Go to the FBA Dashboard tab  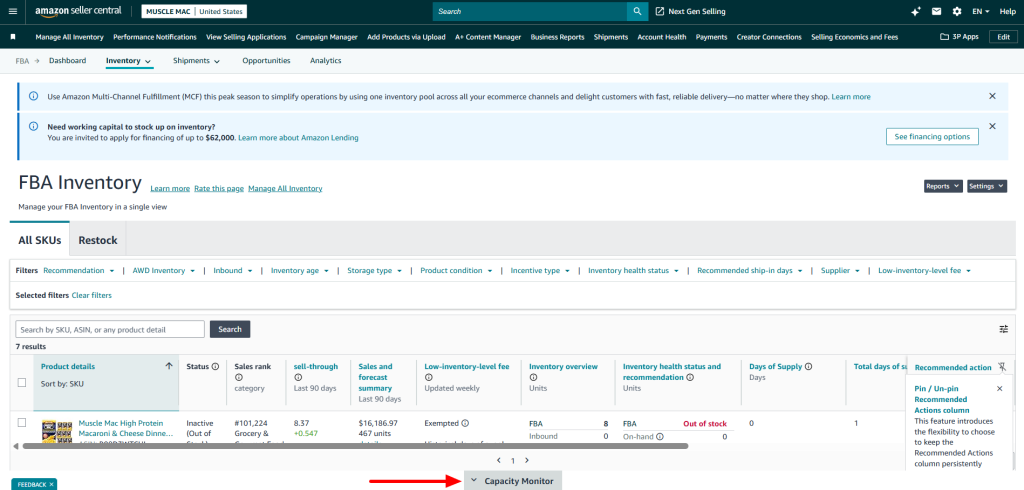67,61
